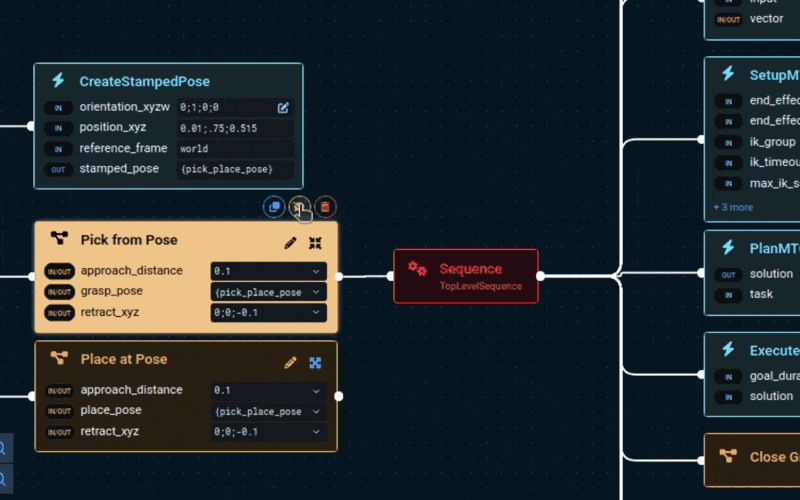The height and width of the screenshot is (500, 800).
Task: Click the Place at Pose right connection handle
Action: click(x=339, y=396)
